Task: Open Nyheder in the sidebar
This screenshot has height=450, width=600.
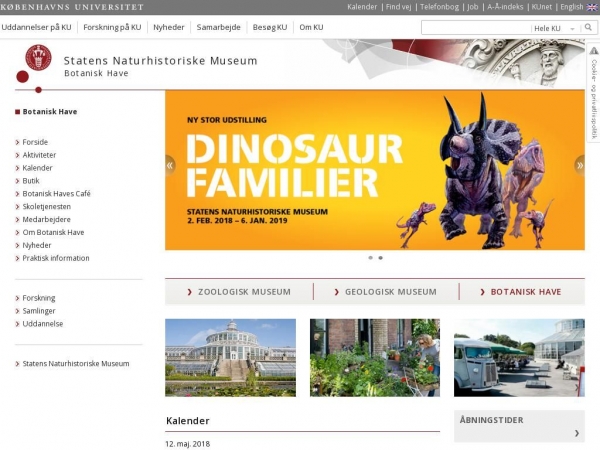Action: tap(37, 245)
